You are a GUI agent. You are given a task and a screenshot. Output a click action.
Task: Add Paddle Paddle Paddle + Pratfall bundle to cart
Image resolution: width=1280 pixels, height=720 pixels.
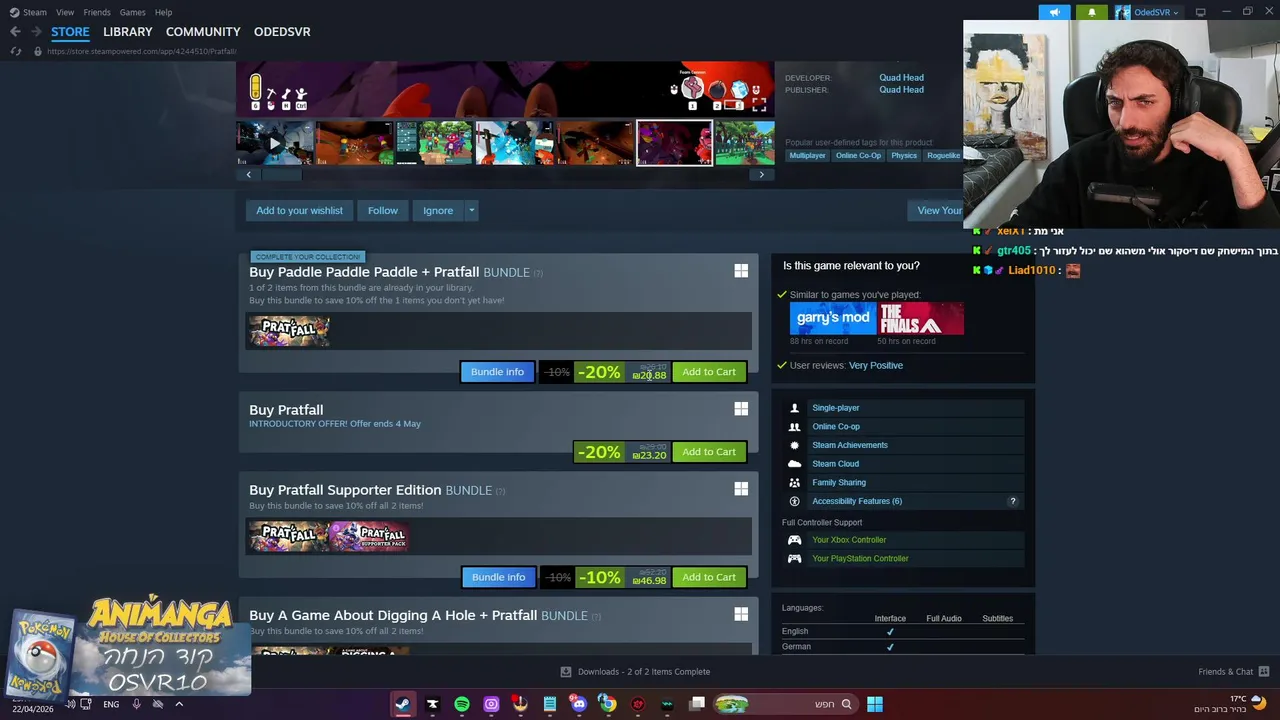[x=709, y=372]
